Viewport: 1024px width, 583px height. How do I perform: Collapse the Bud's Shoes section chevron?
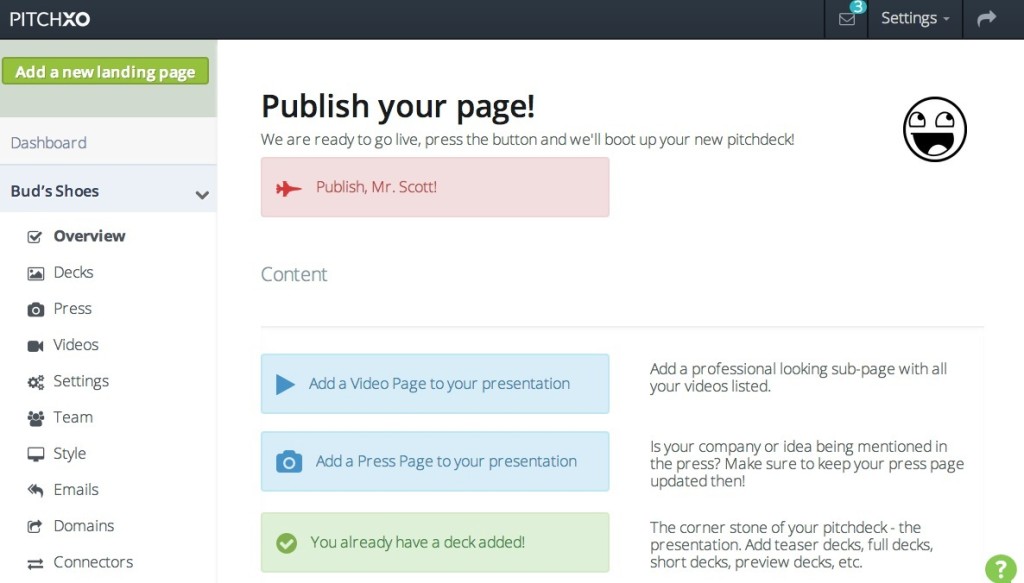click(x=202, y=195)
